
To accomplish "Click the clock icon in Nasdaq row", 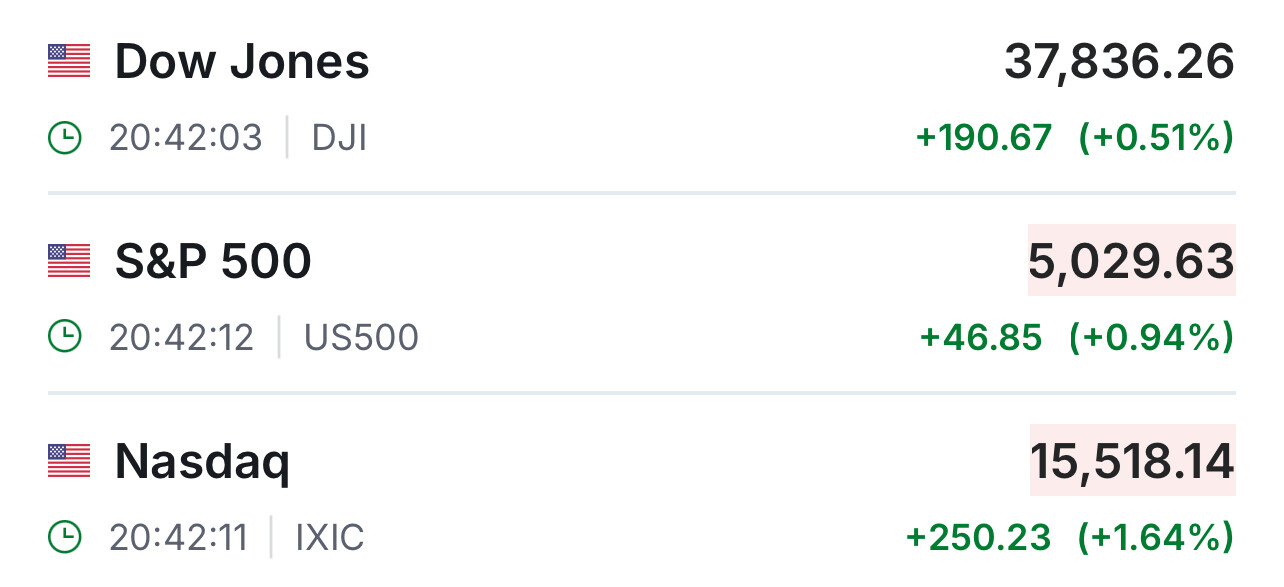I will 65,538.
